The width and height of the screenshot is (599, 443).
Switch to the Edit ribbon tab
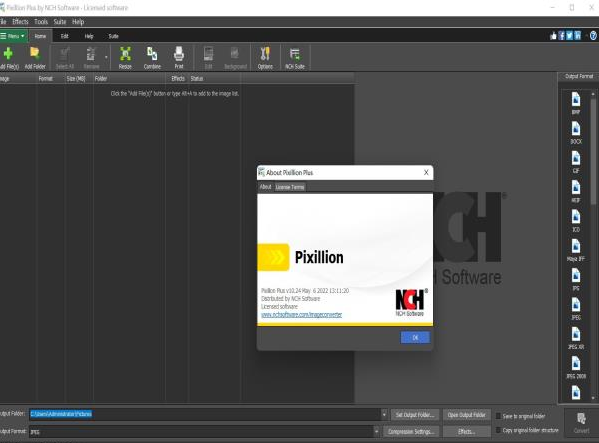[x=65, y=36]
